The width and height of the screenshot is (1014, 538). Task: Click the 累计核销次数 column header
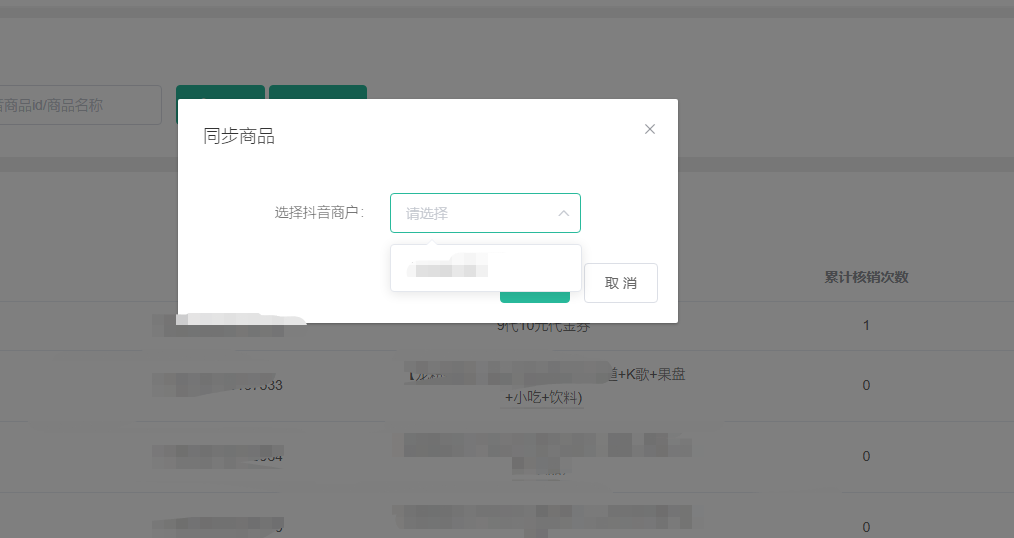865,277
